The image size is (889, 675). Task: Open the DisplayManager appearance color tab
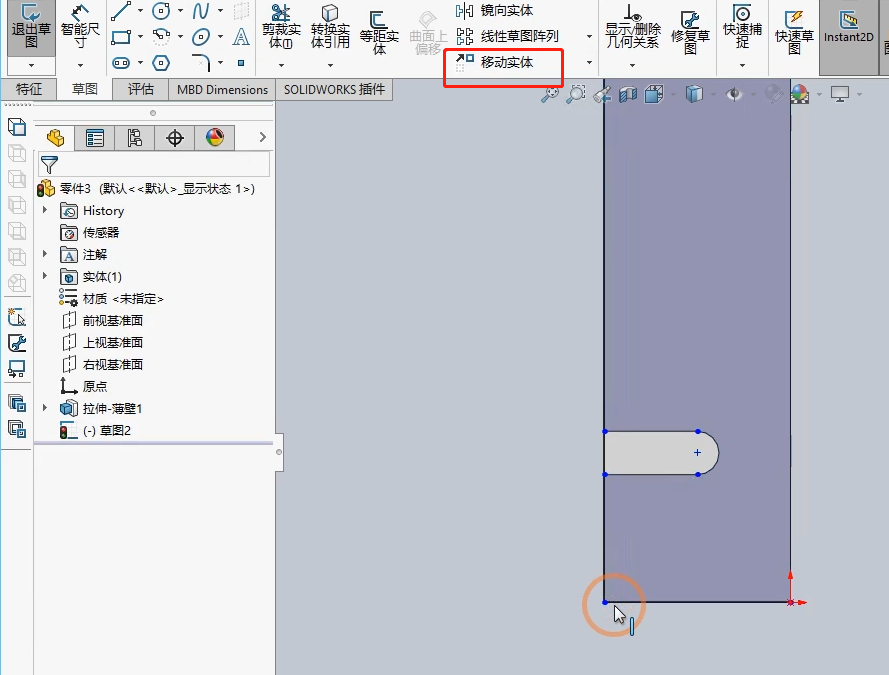tap(214, 138)
